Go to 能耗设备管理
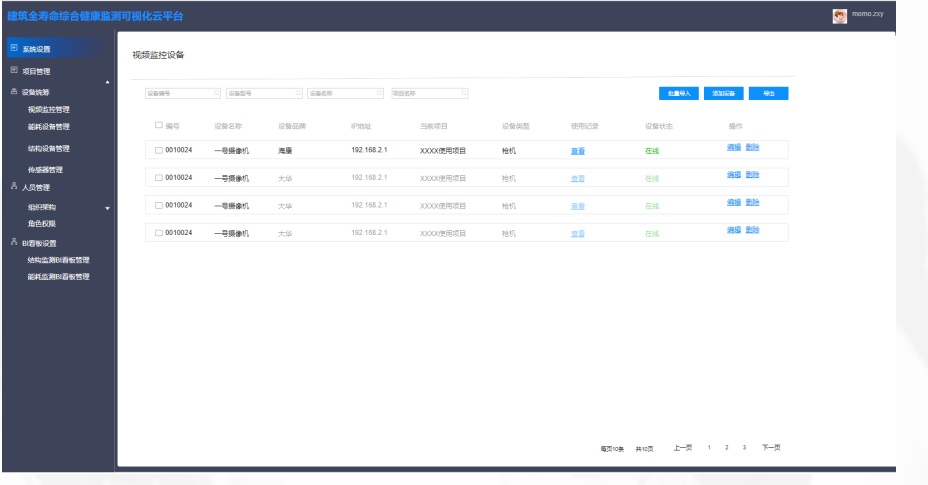 pos(49,127)
